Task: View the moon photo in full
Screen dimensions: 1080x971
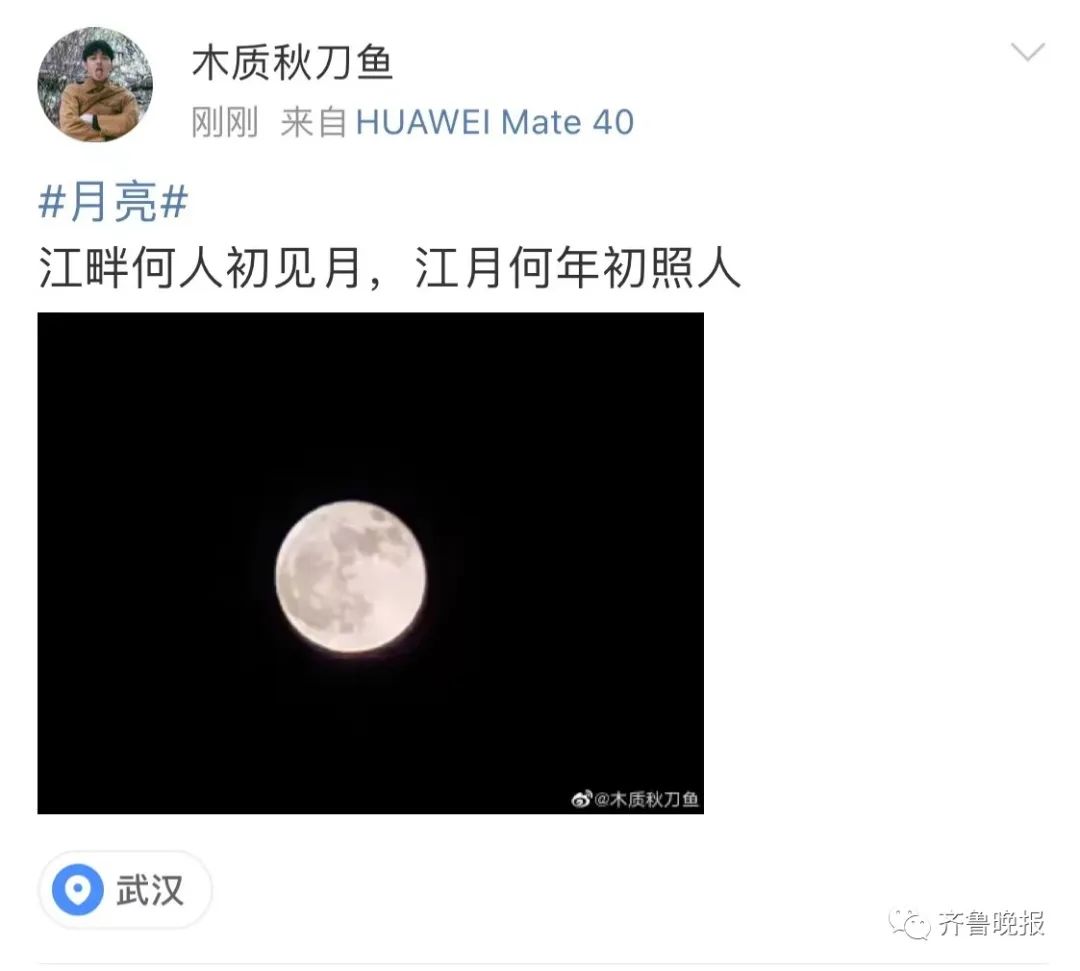Action: click(x=371, y=563)
